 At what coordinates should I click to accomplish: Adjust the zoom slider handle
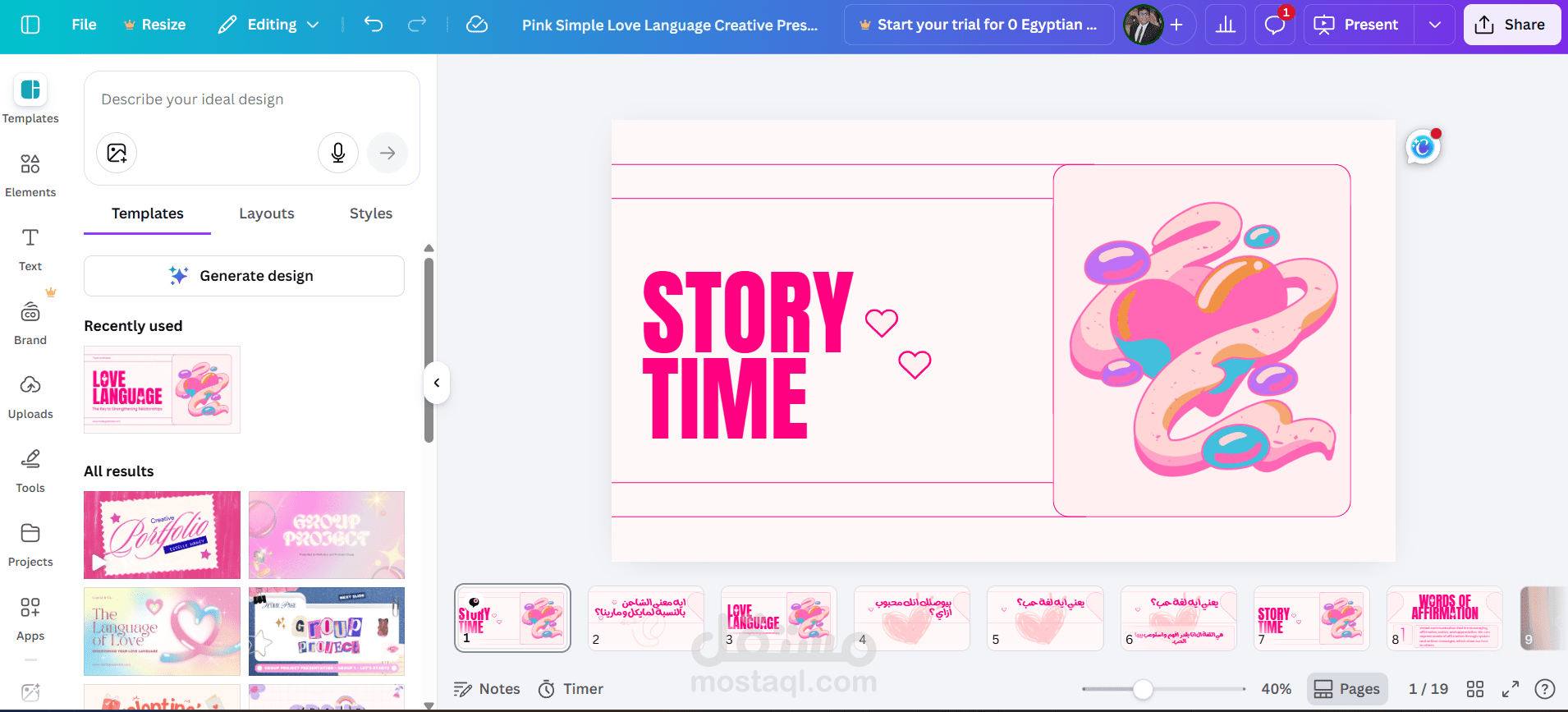point(1143,689)
